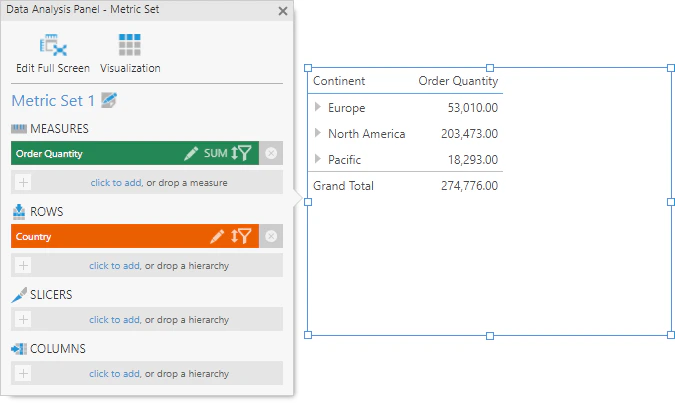Viewport: 675px width, 403px height.
Task: Select the Grand Total label
Action: coord(343,186)
